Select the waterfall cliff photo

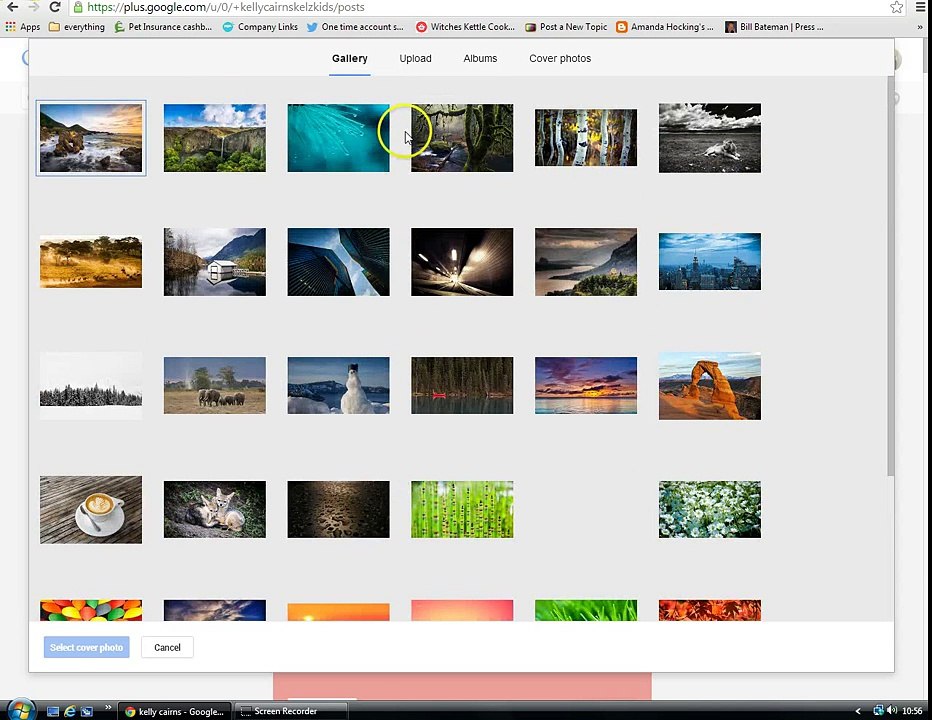(215, 138)
